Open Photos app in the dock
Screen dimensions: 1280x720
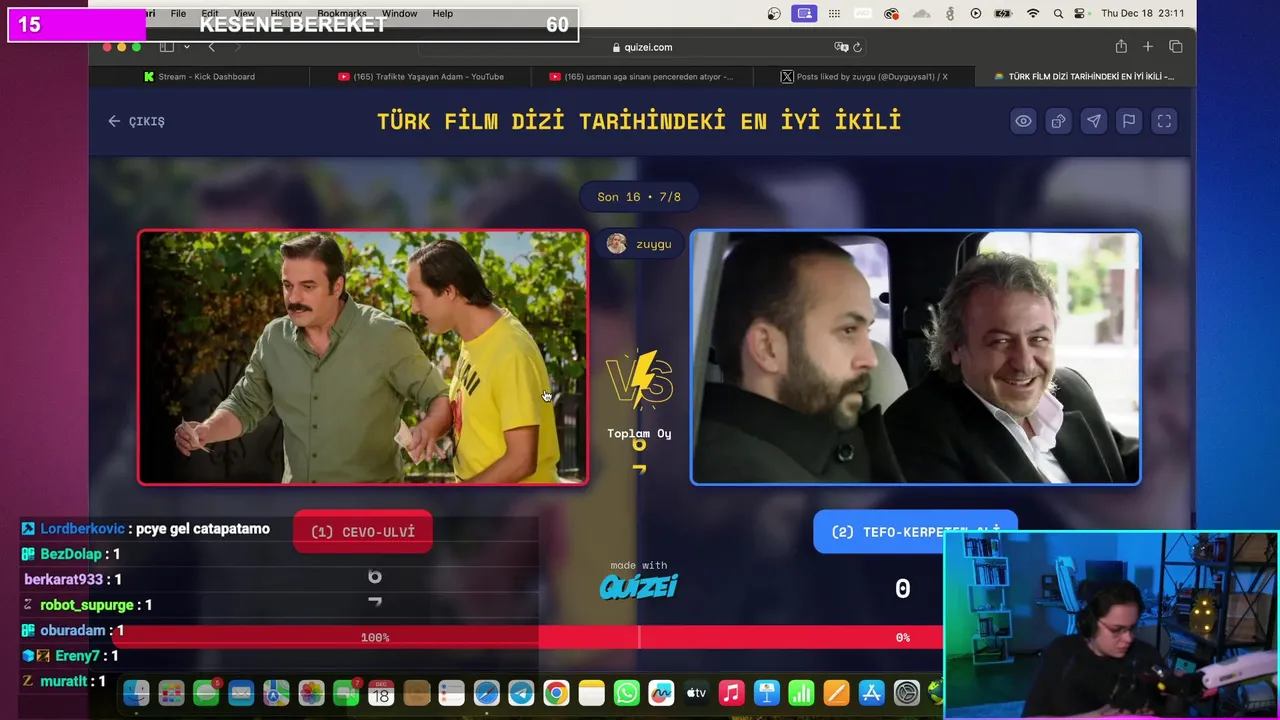tap(311, 693)
